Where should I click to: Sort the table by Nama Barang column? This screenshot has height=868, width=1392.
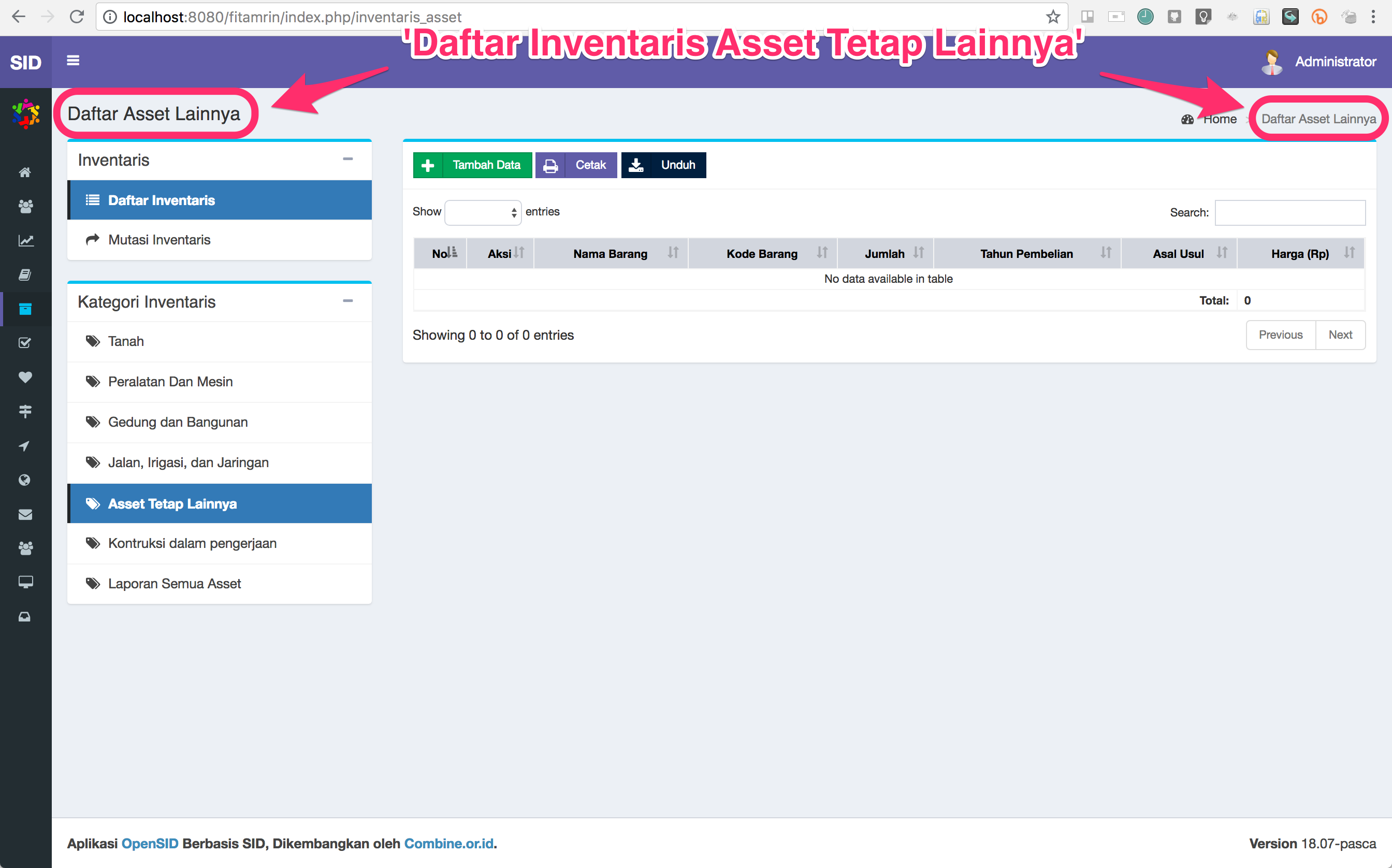(610, 253)
